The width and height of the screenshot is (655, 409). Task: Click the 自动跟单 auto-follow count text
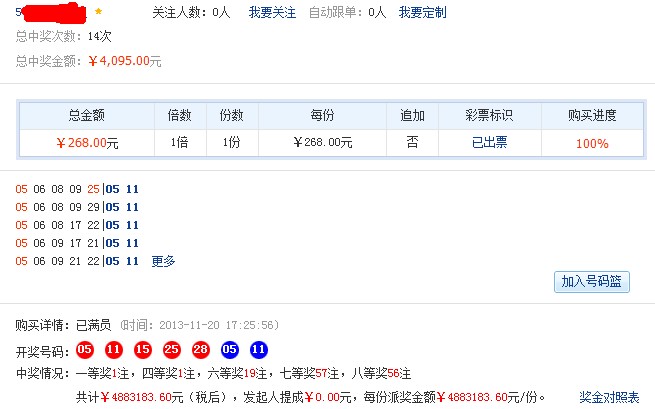click(347, 13)
